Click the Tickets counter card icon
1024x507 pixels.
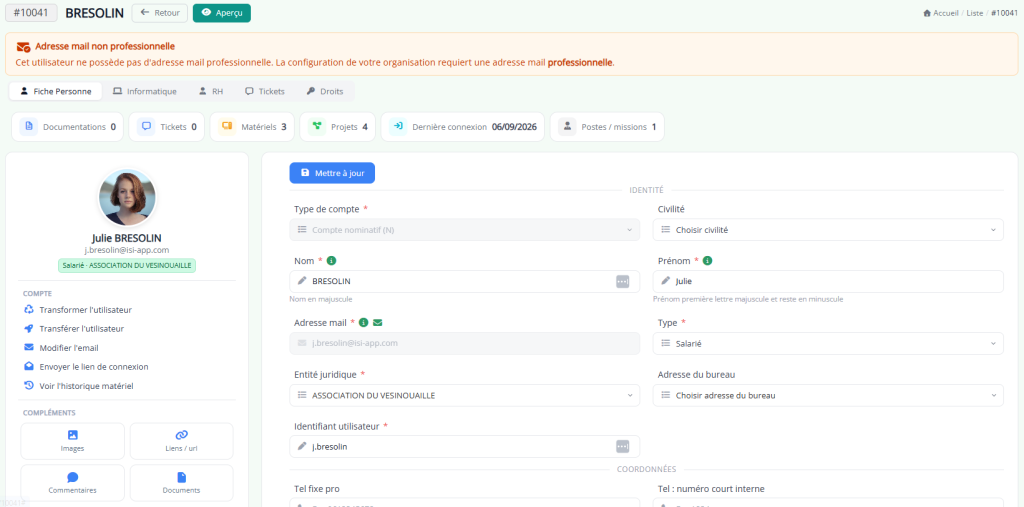[x=146, y=127]
